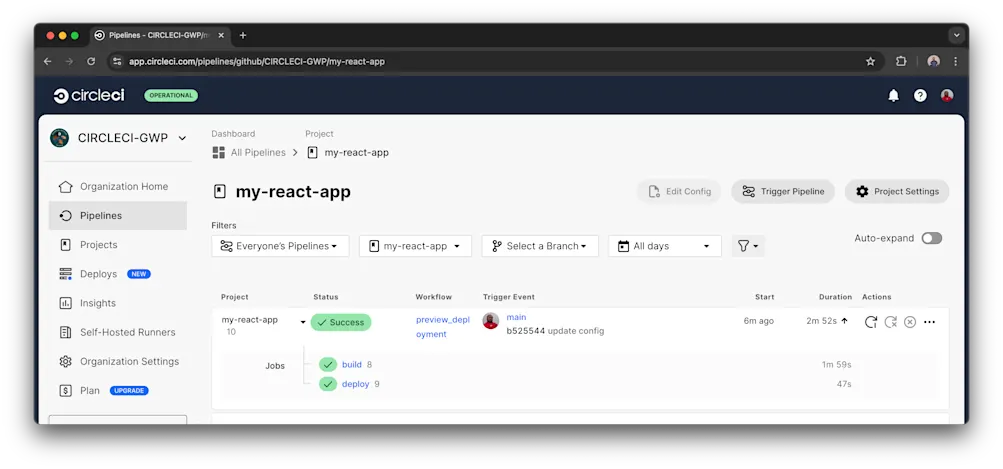Open Project Settings

[897, 191]
